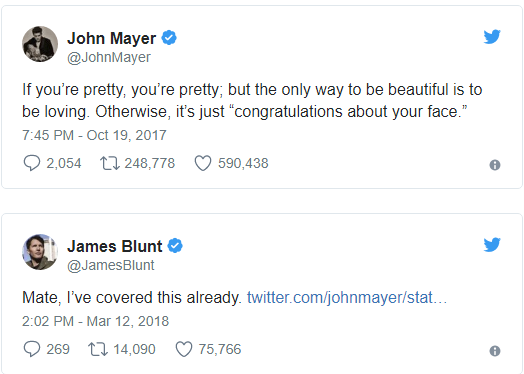524x374 pixels.
Task: Click John Mayer's profile picture
Action: click(x=40, y=44)
